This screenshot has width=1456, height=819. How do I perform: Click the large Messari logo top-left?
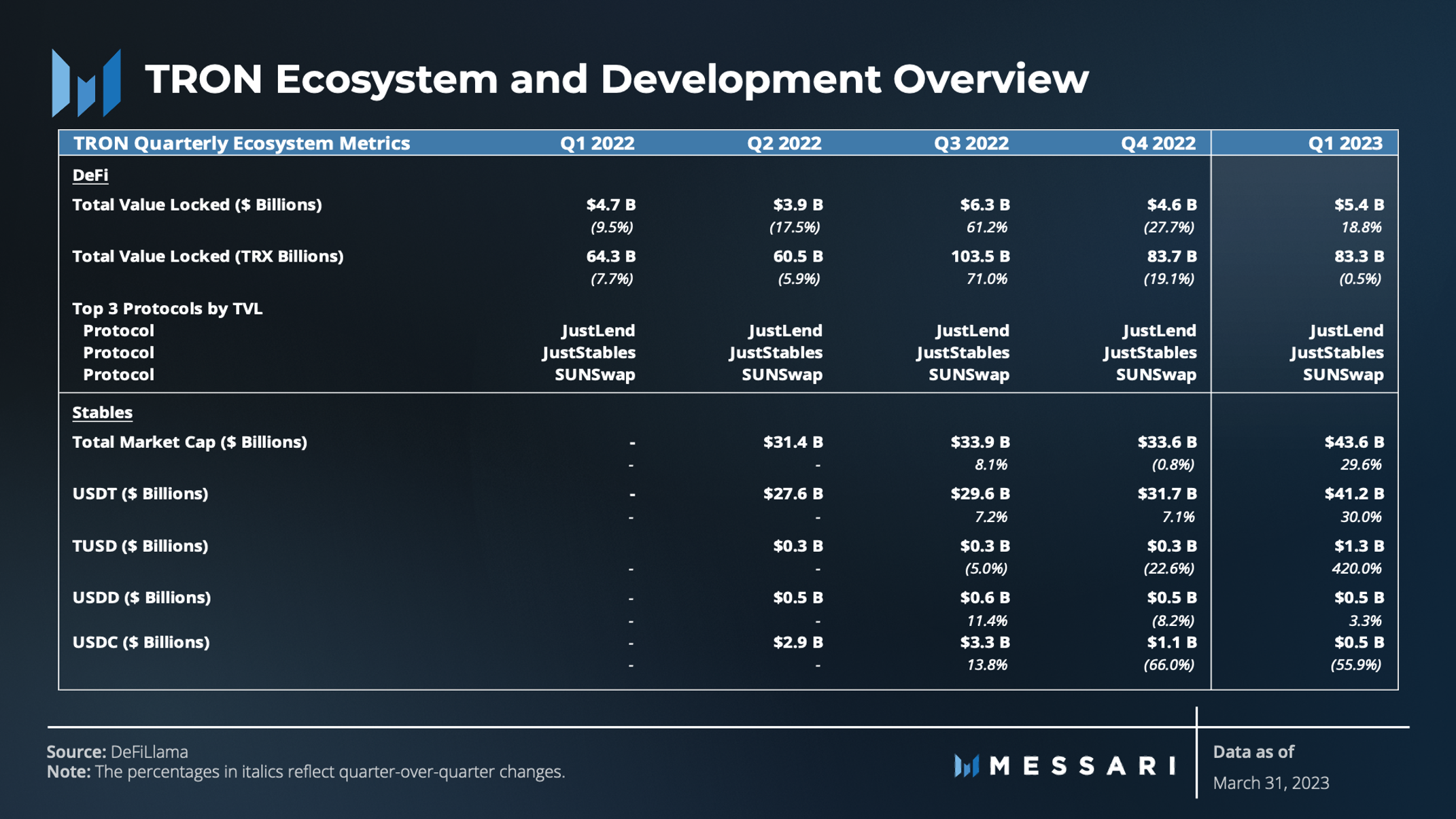click(86, 83)
